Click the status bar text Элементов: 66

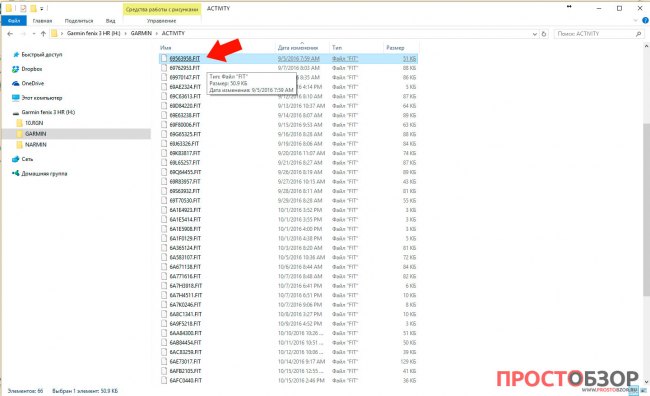click(25, 391)
